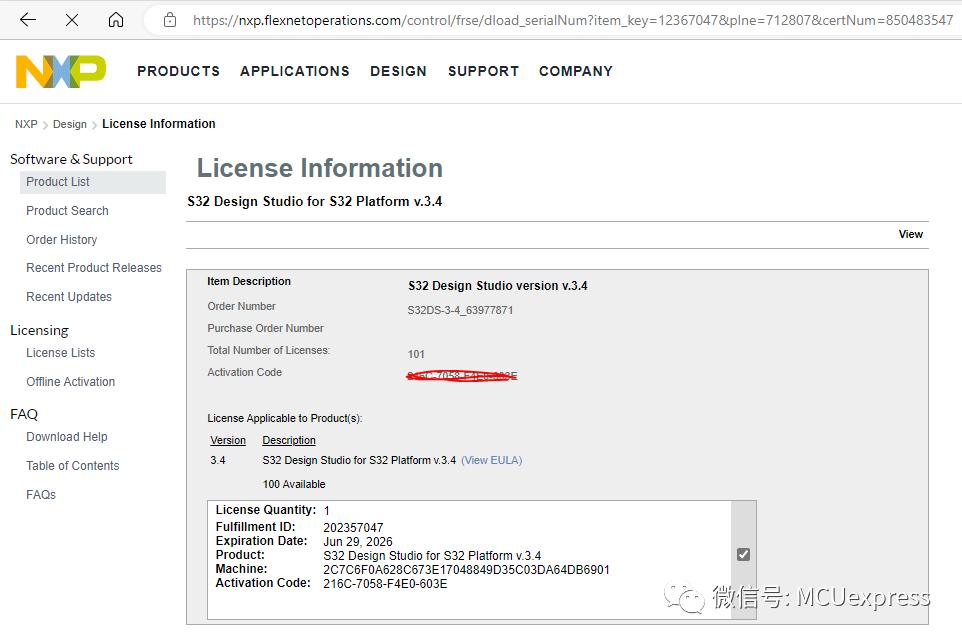The image size is (962, 642).
Task: Open Product List in sidebar
Action: click(x=93, y=182)
